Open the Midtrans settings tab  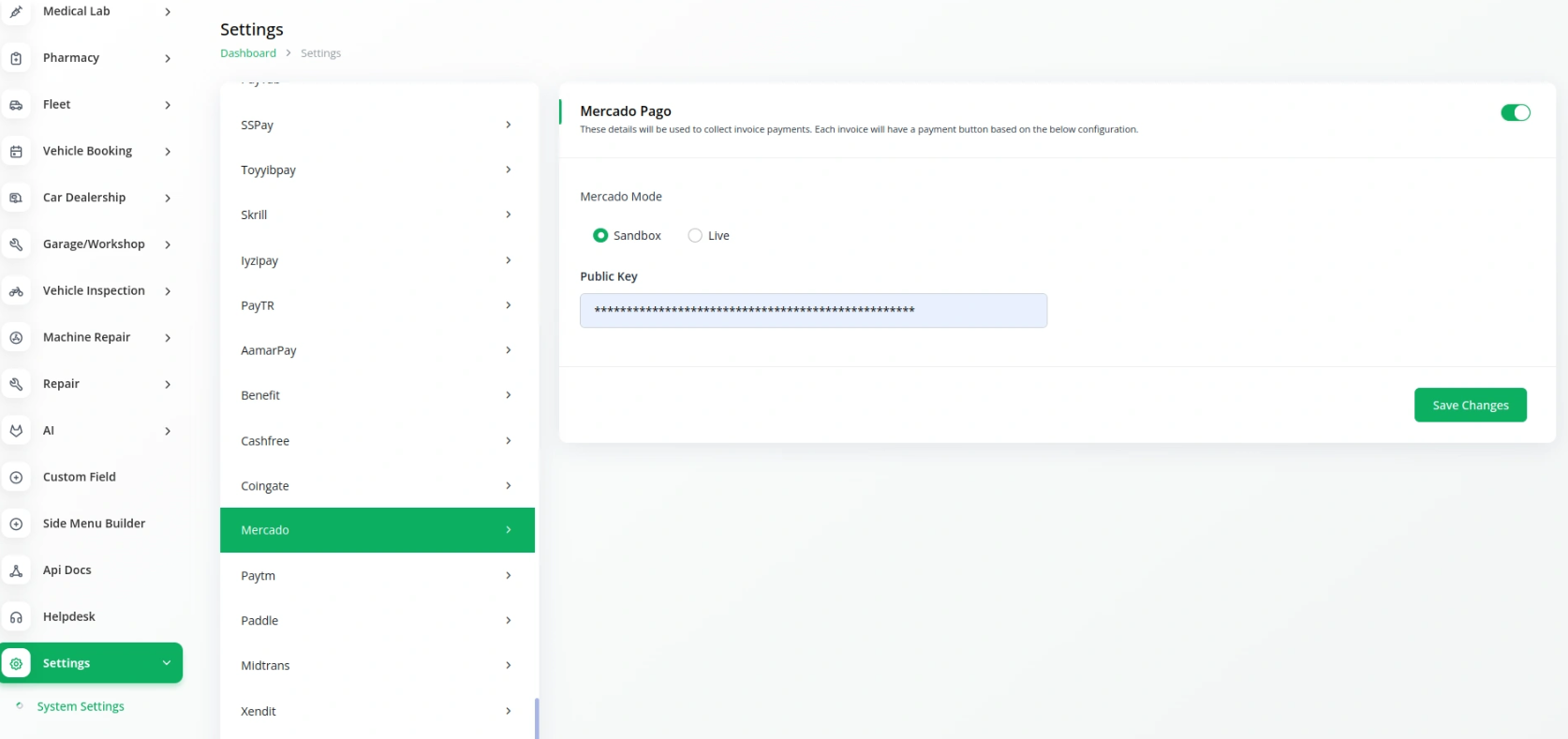(377, 665)
